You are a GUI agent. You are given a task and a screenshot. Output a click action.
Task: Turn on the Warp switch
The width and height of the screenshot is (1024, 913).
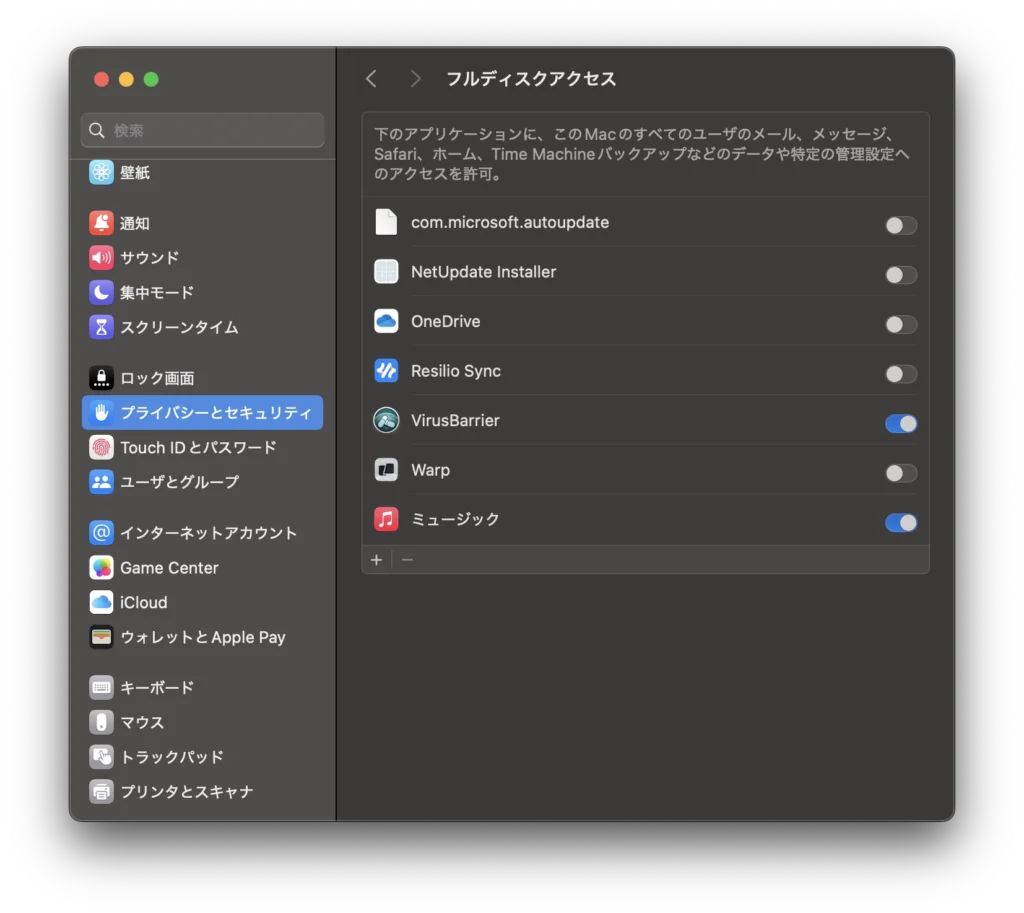coord(901,473)
